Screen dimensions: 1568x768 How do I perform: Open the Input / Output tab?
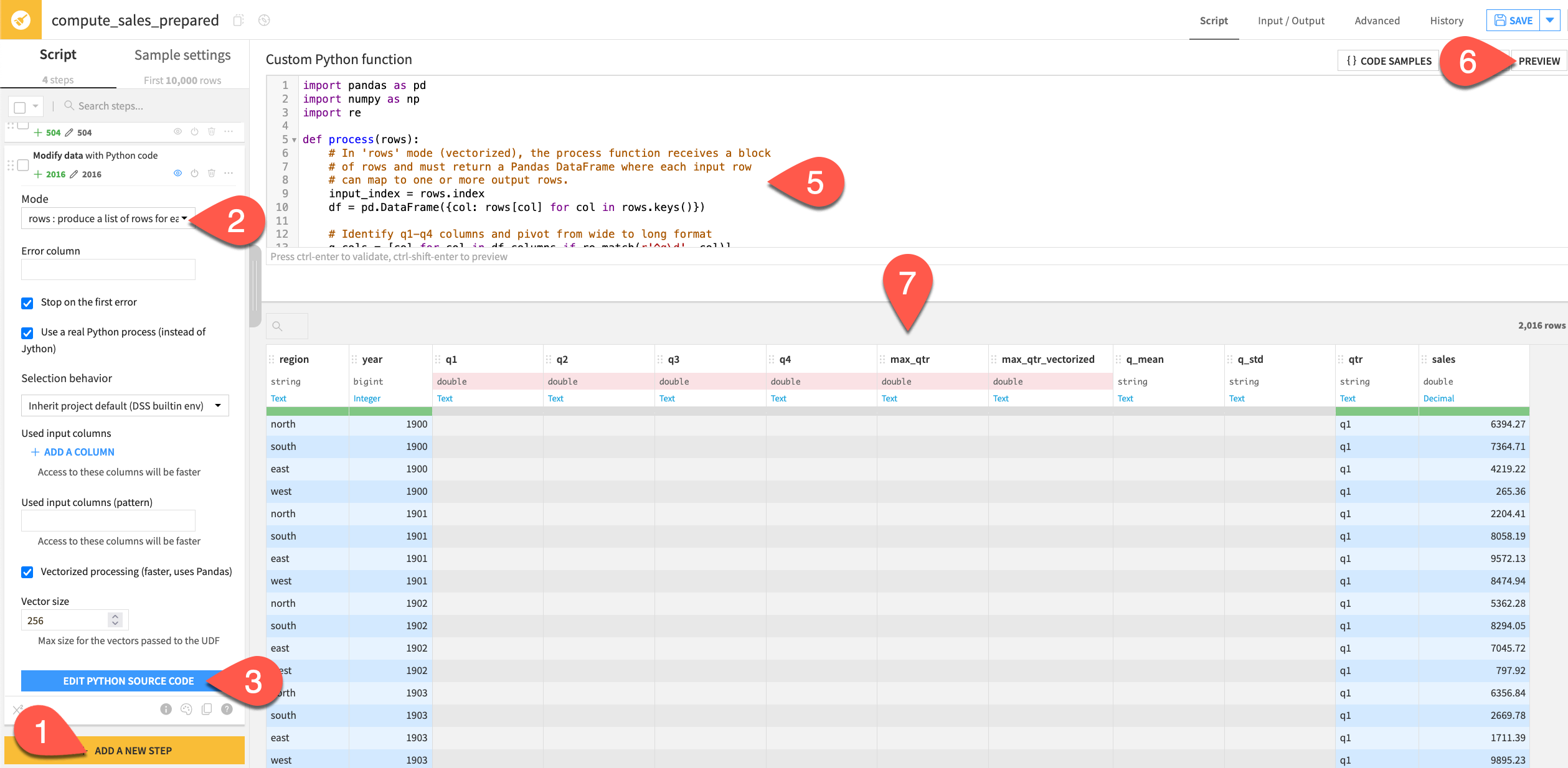click(1291, 21)
